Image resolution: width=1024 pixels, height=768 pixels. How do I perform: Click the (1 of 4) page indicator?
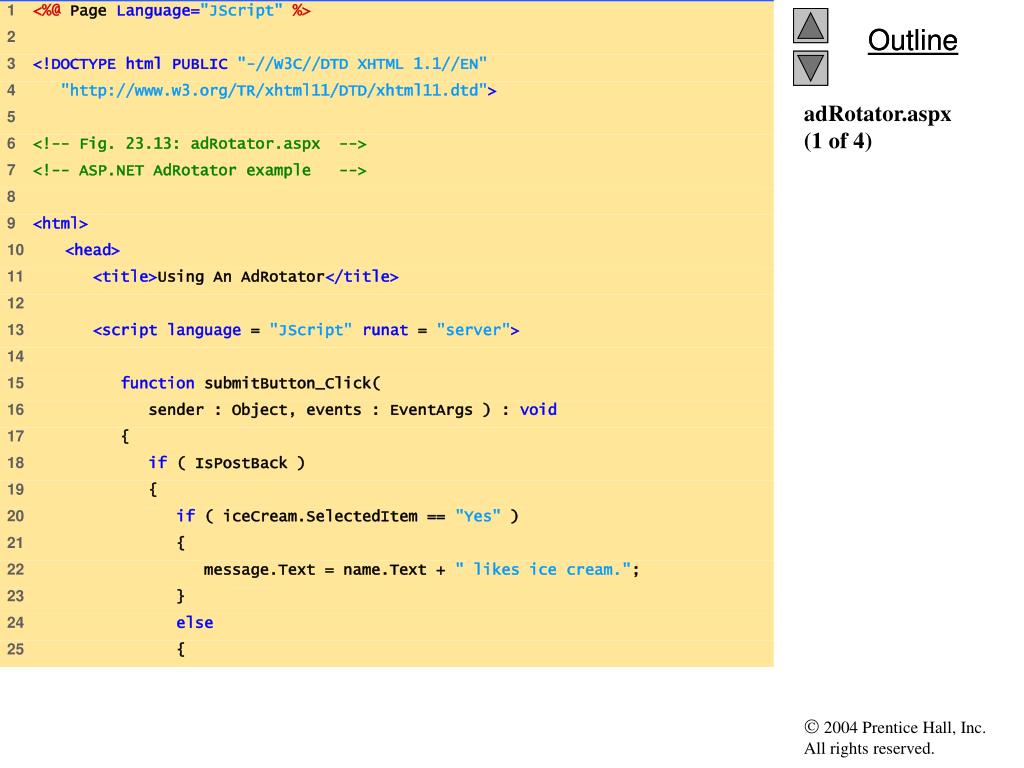(838, 141)
